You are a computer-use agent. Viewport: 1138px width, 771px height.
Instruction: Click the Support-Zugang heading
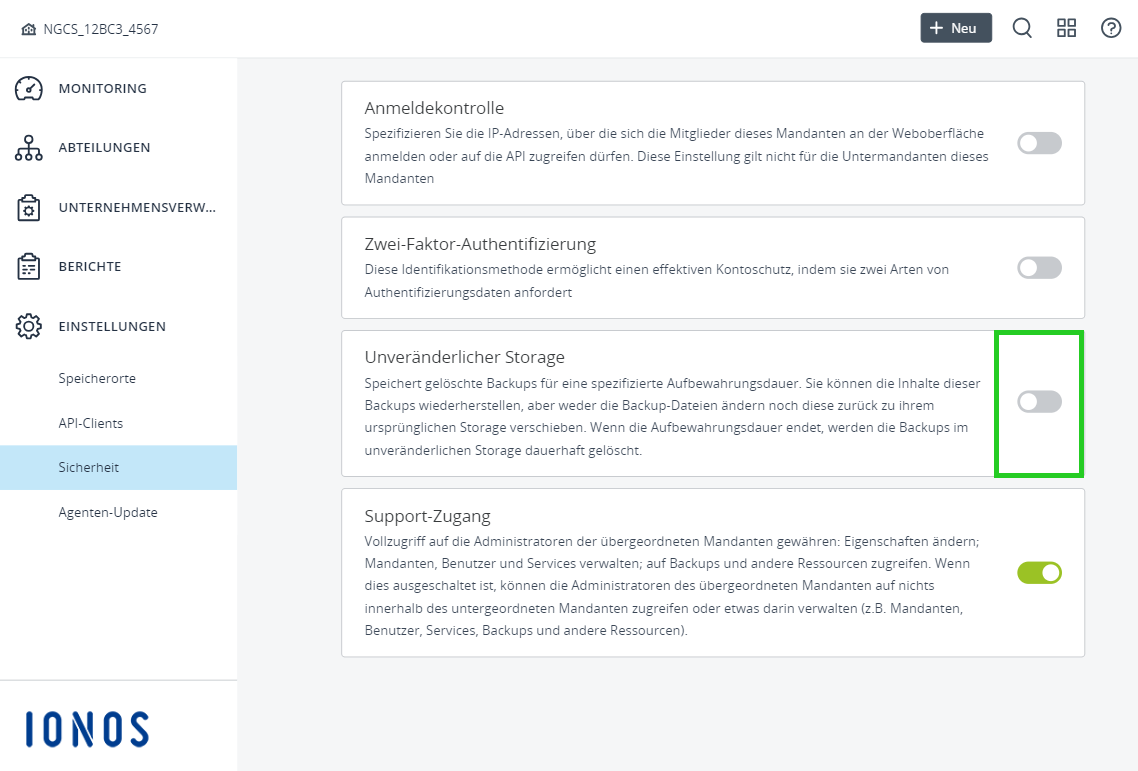(427, 516)
